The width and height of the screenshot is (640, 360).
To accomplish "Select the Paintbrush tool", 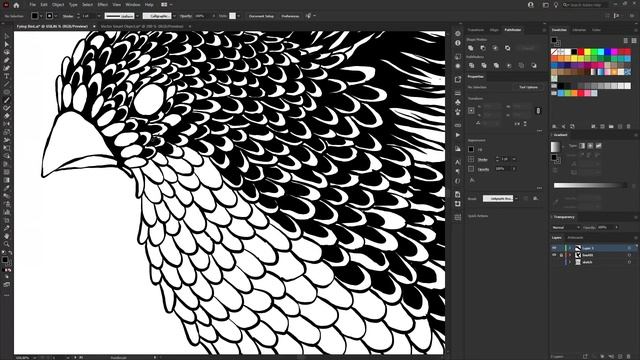I will (7, 100).
